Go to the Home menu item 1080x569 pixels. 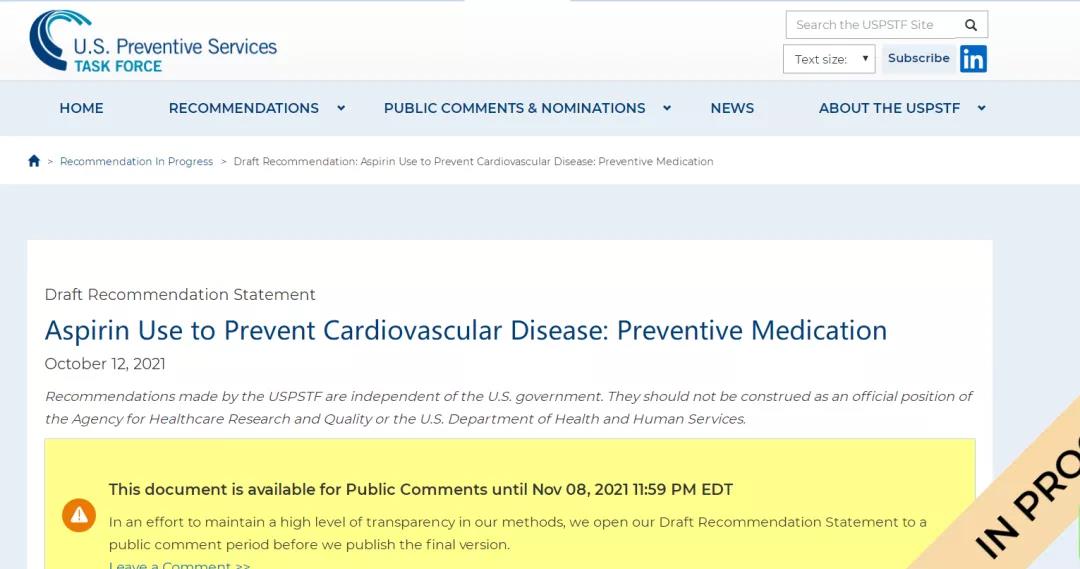click(81, 108)
